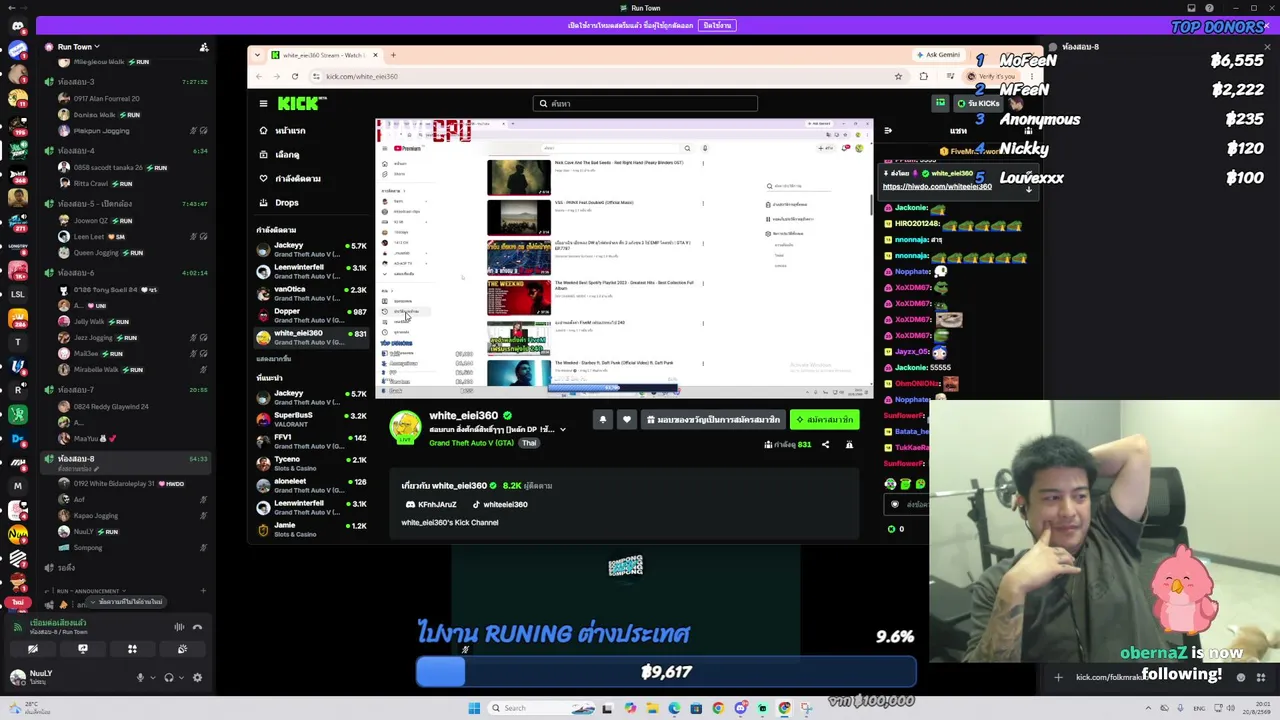Image resolution: width=1280 pixels, height=720 pixels.
Task: Click white_eiei360 channel avatar
Action: click(x=405, y=428)
